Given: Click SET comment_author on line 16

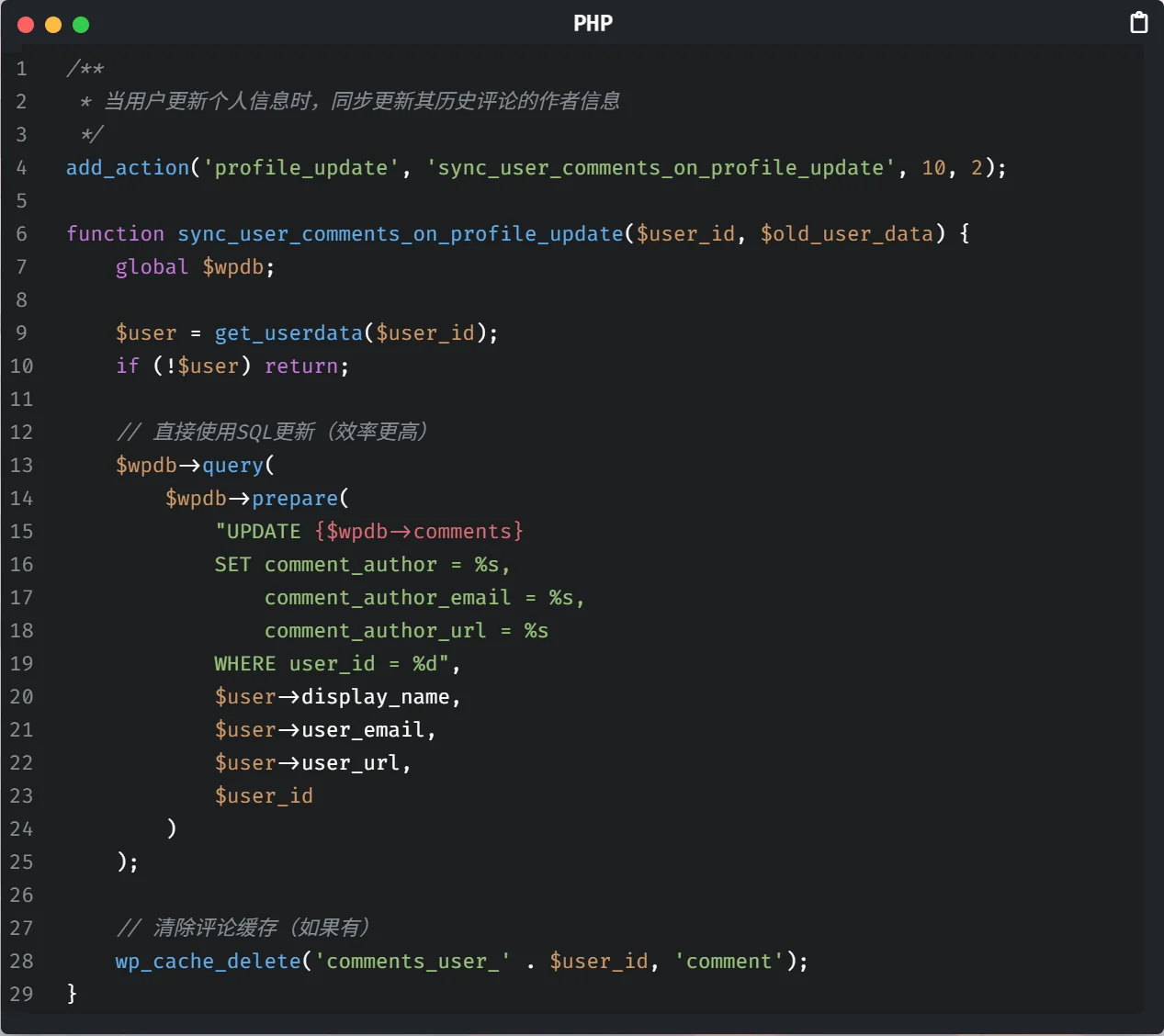Looking at the screenshot, I should click(x=325, y=565).
